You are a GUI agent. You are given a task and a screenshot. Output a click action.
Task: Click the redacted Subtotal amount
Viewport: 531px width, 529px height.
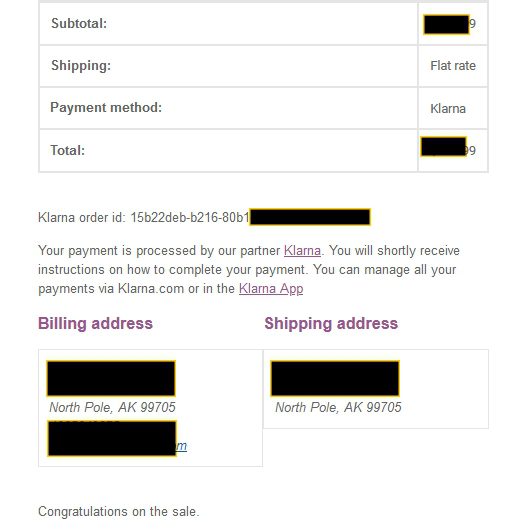pos(446,24)
